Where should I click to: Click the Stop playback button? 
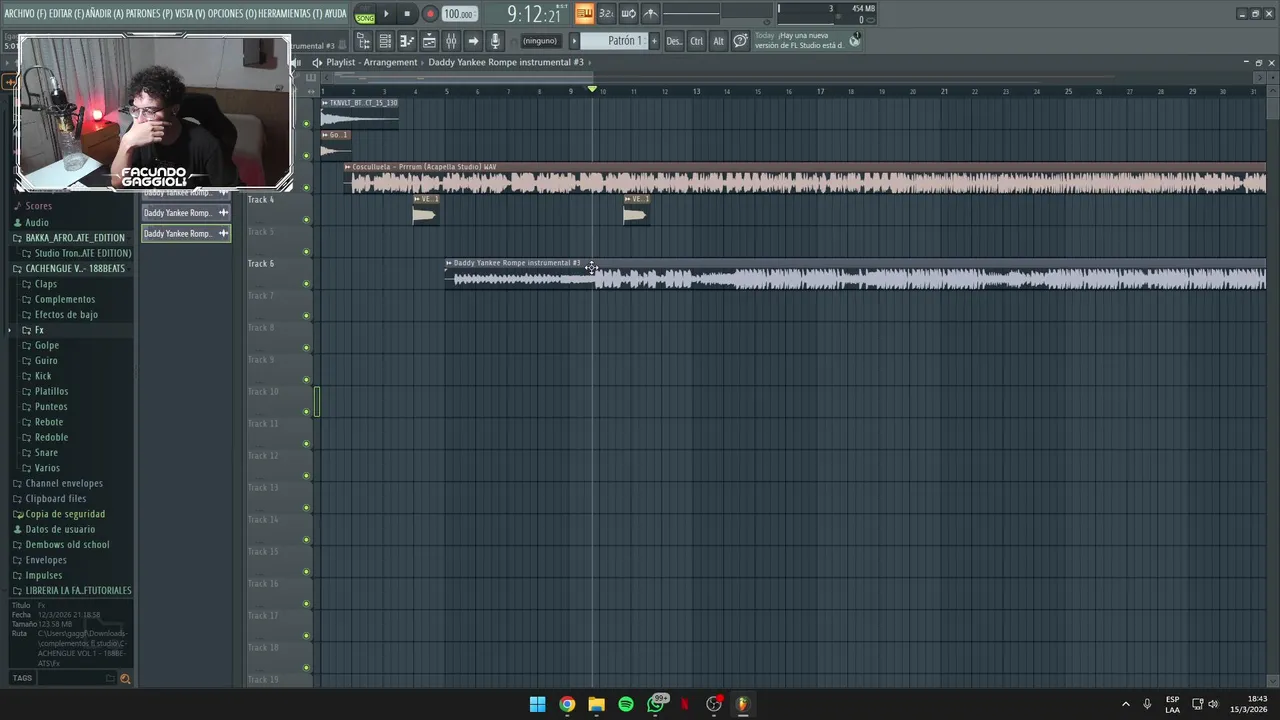(x=407, y=14)
